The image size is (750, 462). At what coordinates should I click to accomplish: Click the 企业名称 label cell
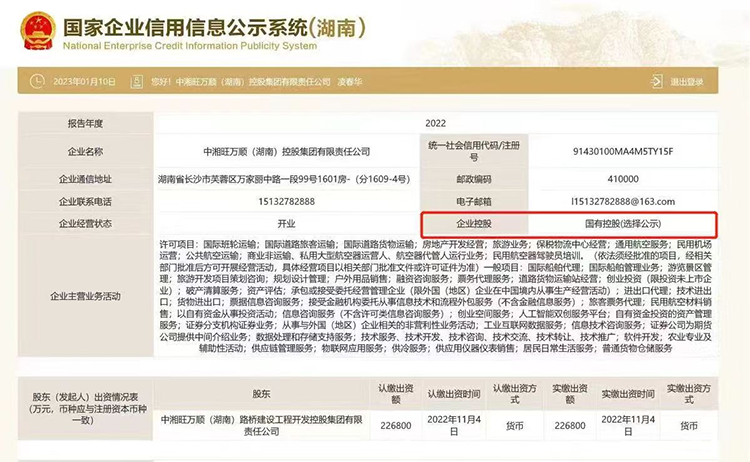click(86, 152)
